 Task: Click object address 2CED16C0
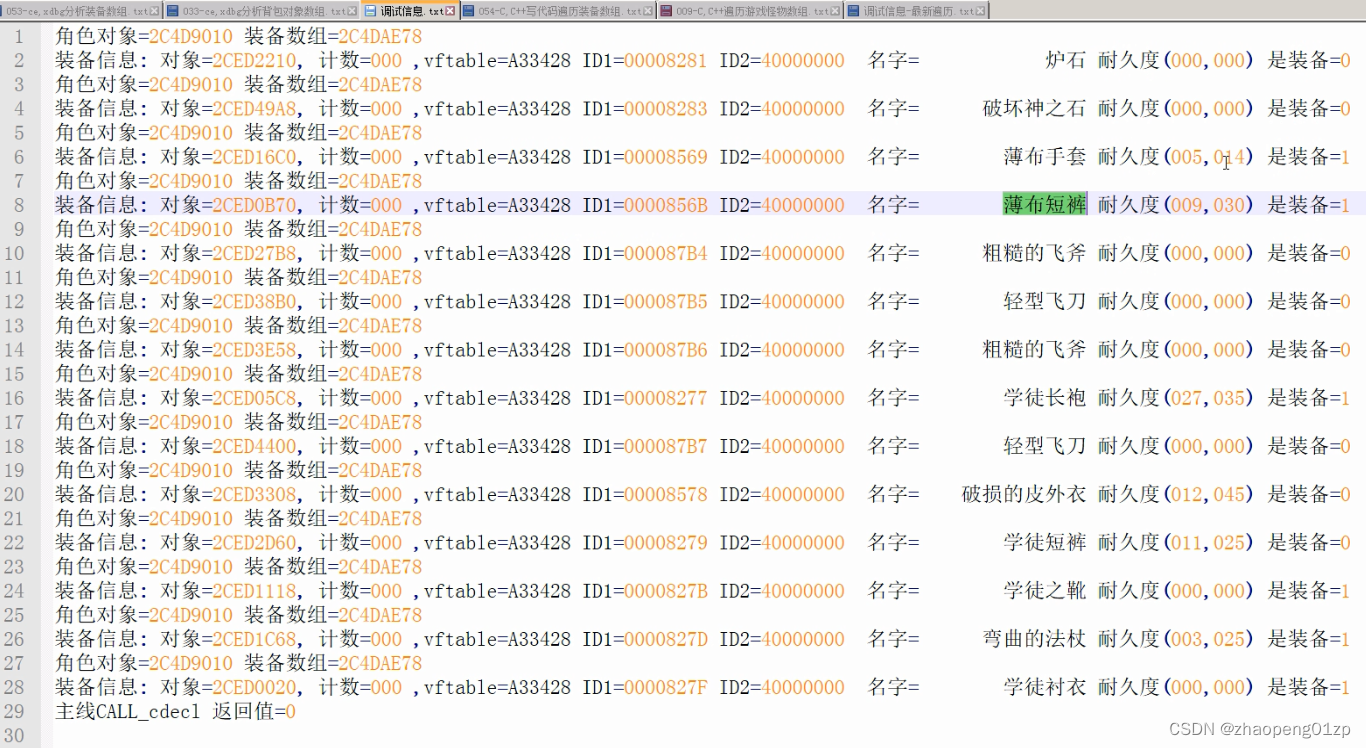tap(254, 156)
